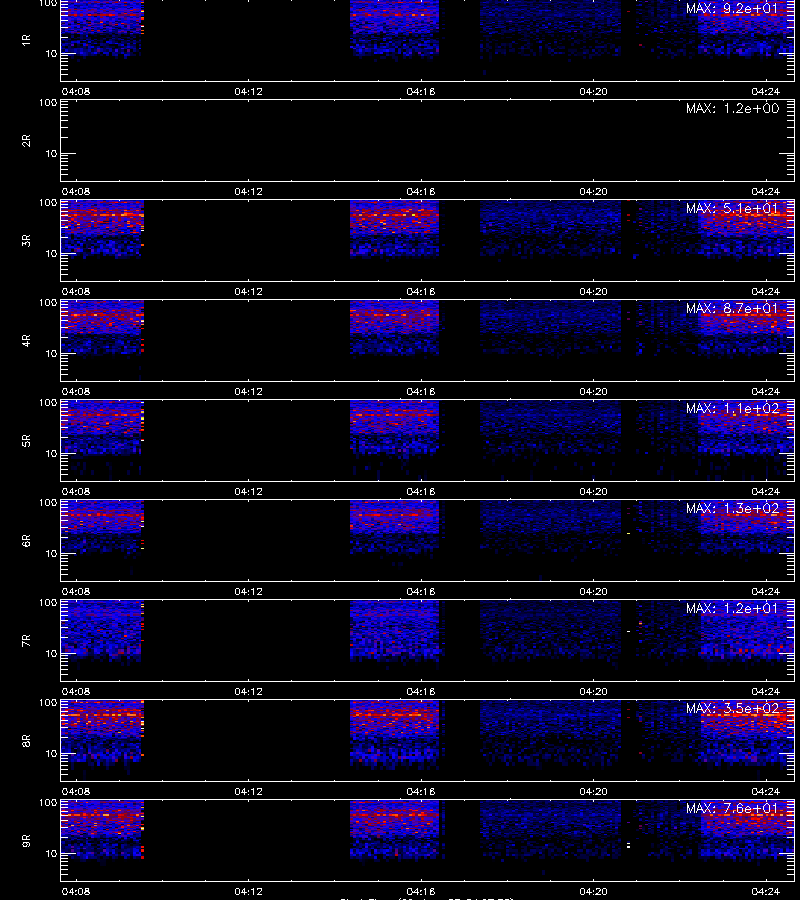Select the MAX: 1.2e+00 readout
Screen dimensions: 800x900
(732, 108)
